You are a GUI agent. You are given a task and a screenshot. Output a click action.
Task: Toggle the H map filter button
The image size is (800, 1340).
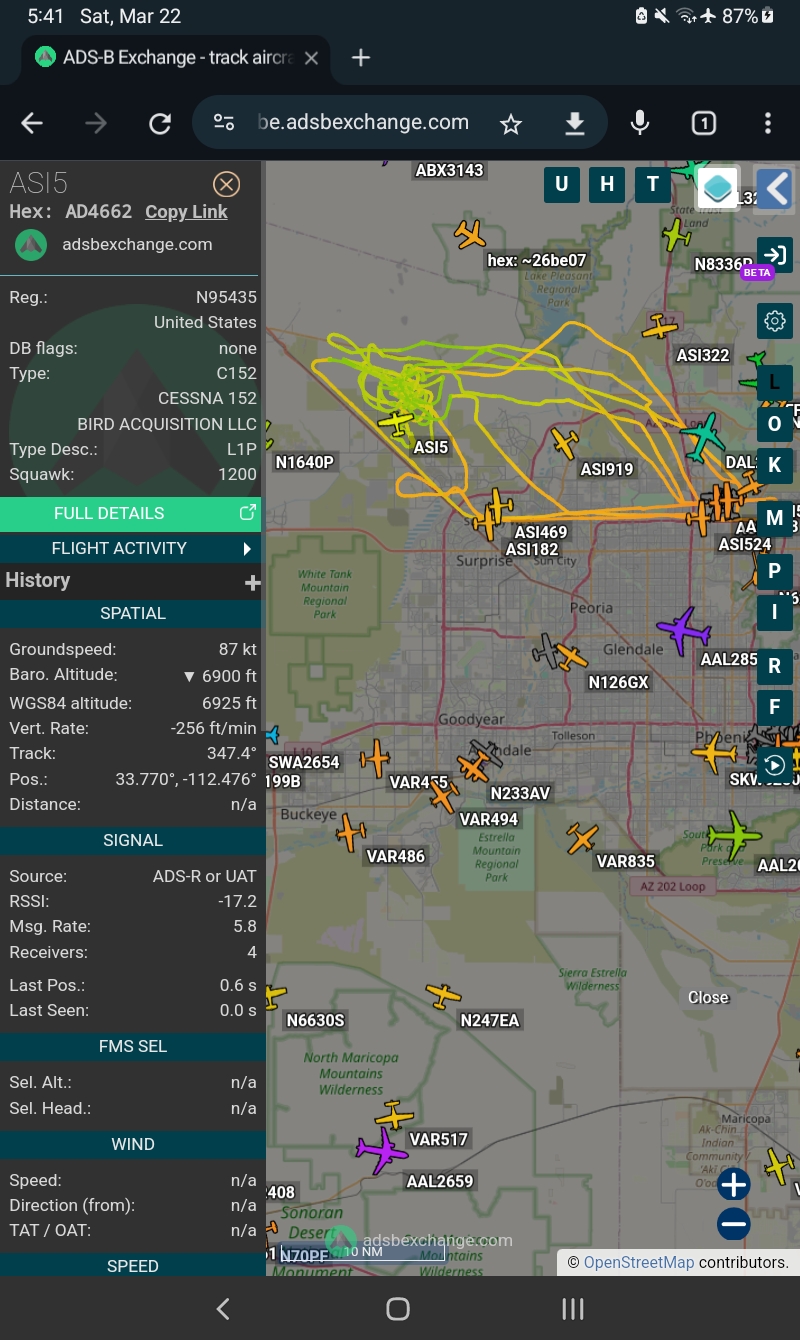pos(607,184)
